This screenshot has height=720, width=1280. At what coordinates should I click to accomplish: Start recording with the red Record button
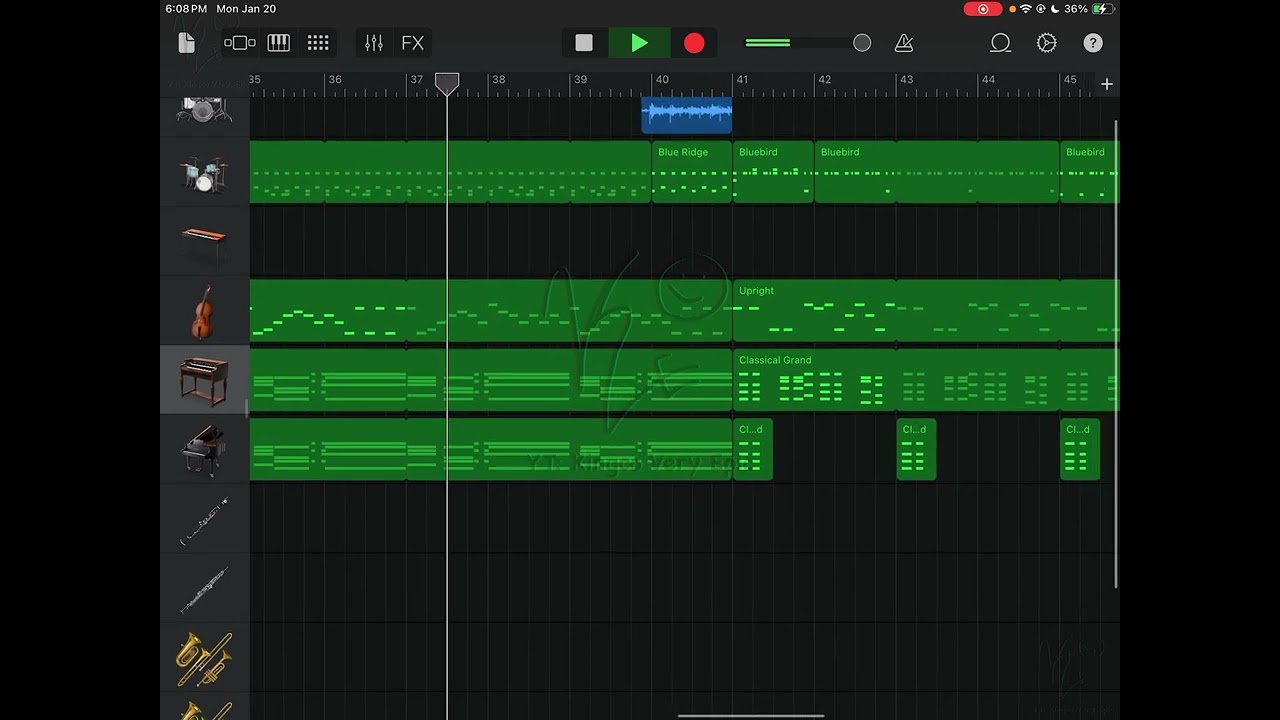pos(694,43)
